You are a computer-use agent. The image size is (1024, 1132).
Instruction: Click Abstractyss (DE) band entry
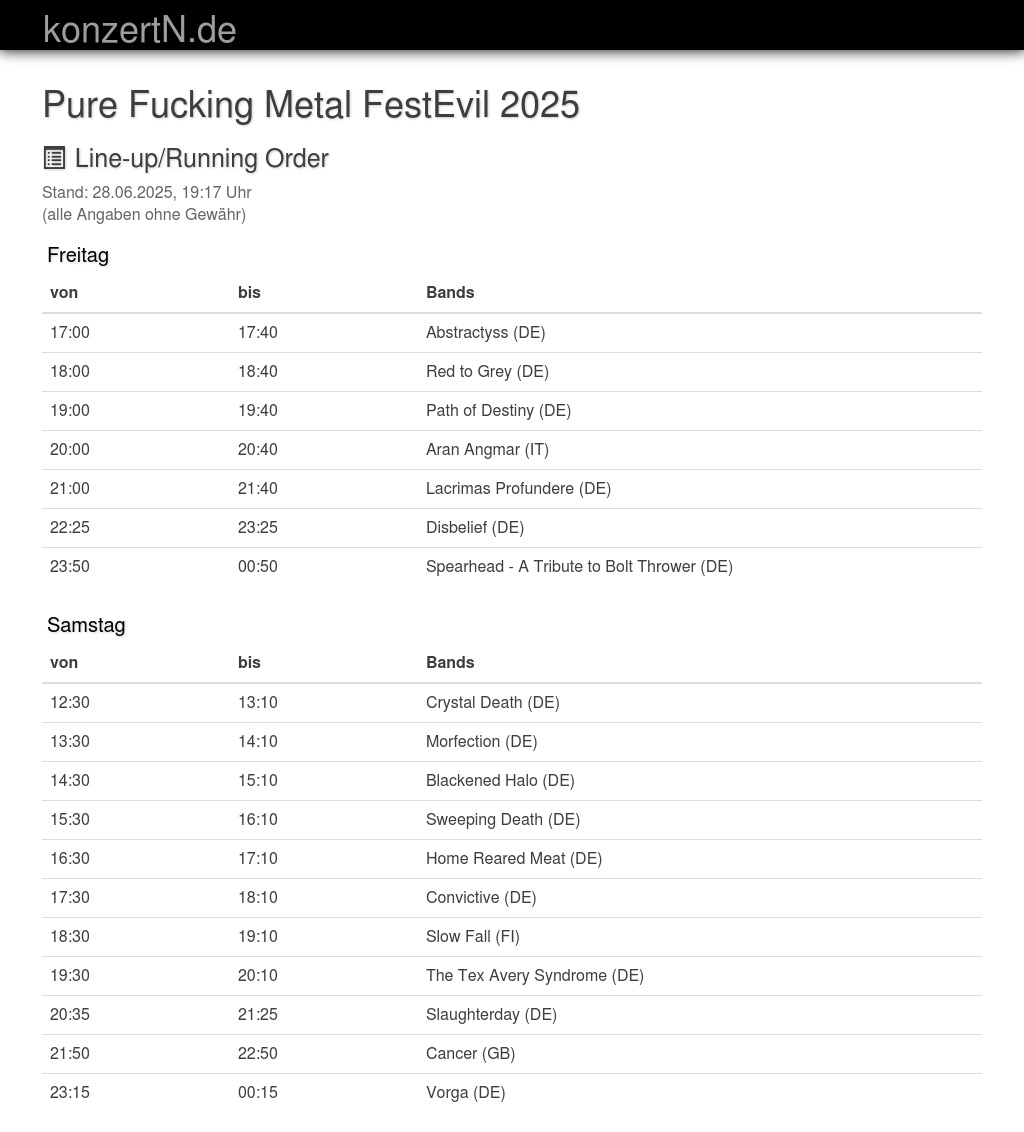pos(485,333)
